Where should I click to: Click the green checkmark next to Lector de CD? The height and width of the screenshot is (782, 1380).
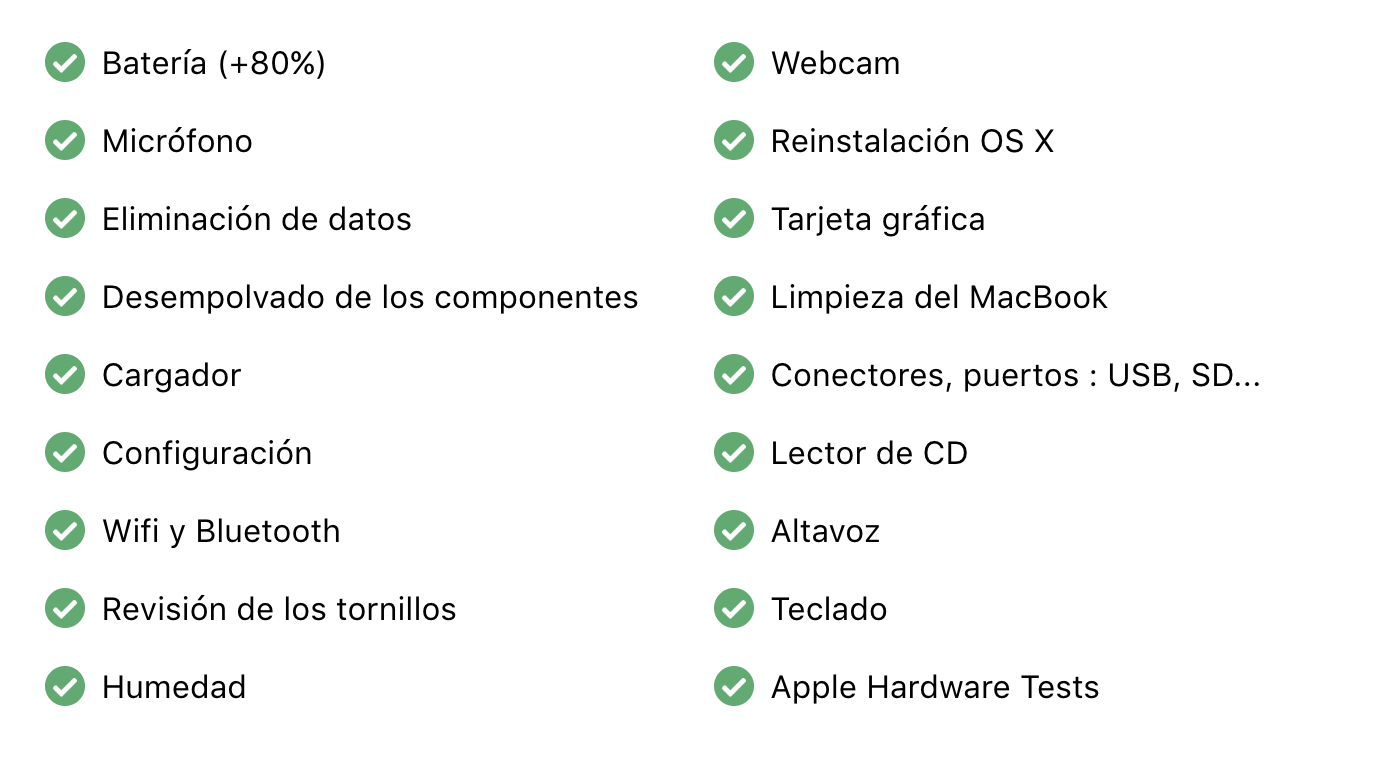734,453
